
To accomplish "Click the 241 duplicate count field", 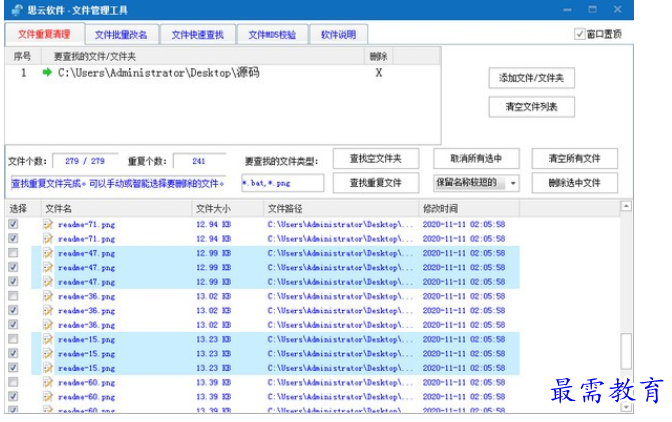I will (199, 161).
